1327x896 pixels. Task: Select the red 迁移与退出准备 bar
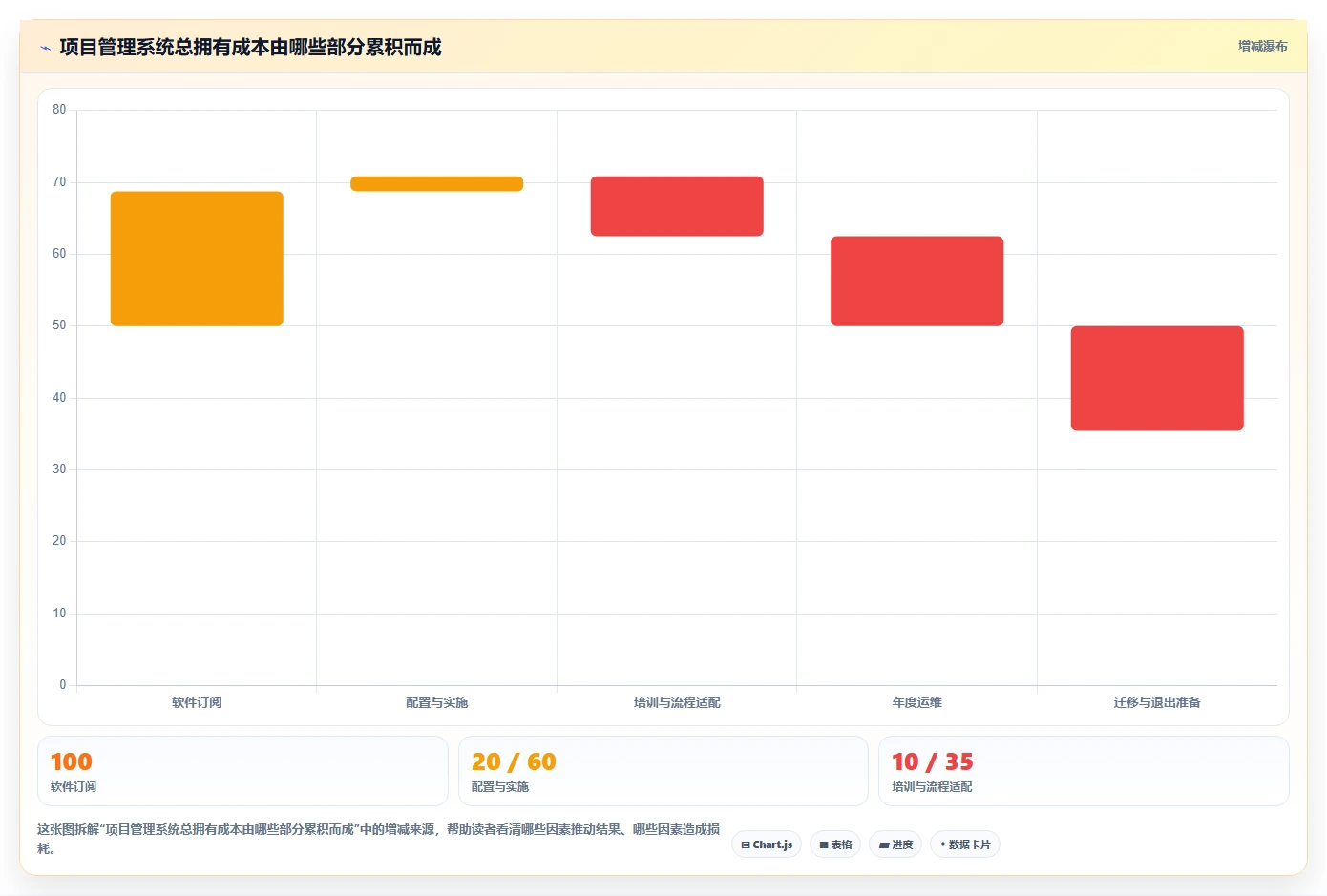point(1157,379)
